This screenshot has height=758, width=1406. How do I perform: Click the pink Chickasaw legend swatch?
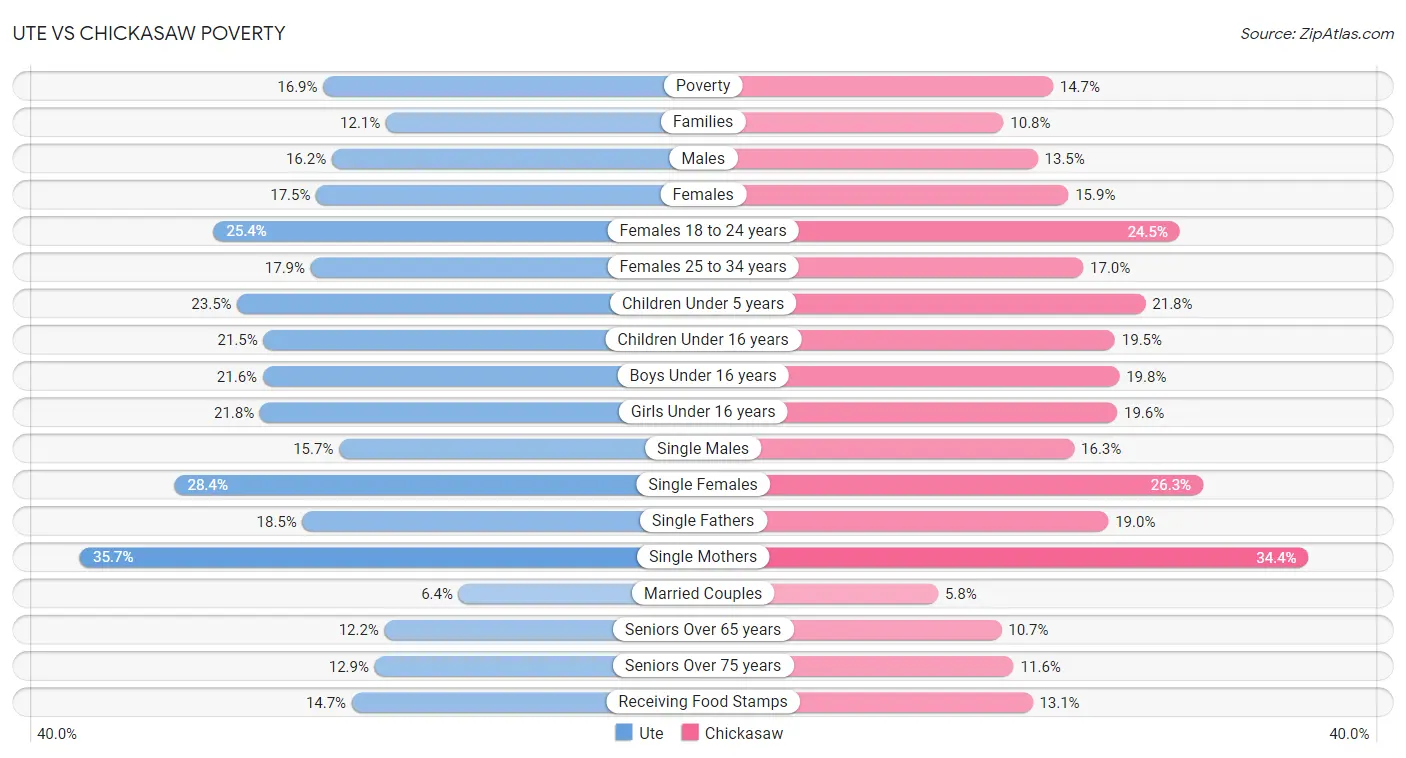coord(690,733)
